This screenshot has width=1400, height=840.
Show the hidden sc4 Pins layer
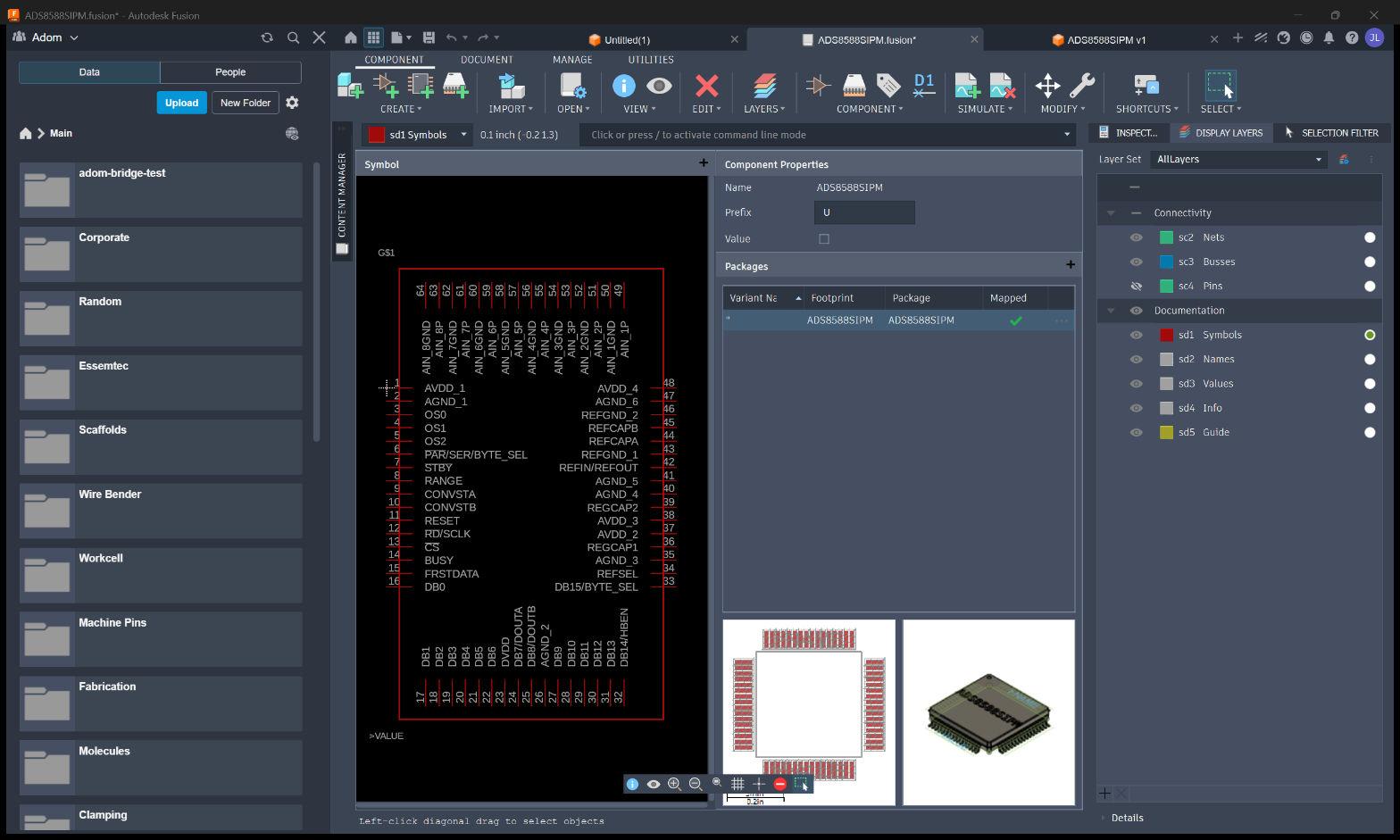1136,286
